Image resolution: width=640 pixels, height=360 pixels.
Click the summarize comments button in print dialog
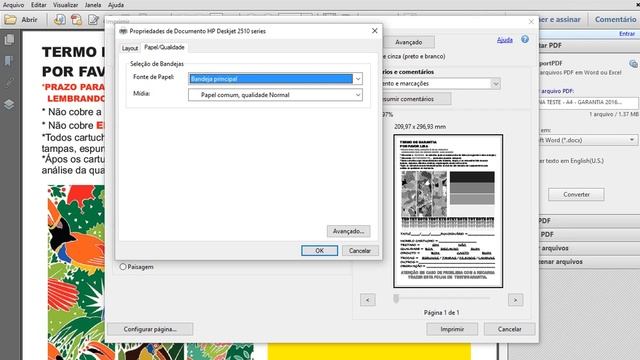(416, 99)
